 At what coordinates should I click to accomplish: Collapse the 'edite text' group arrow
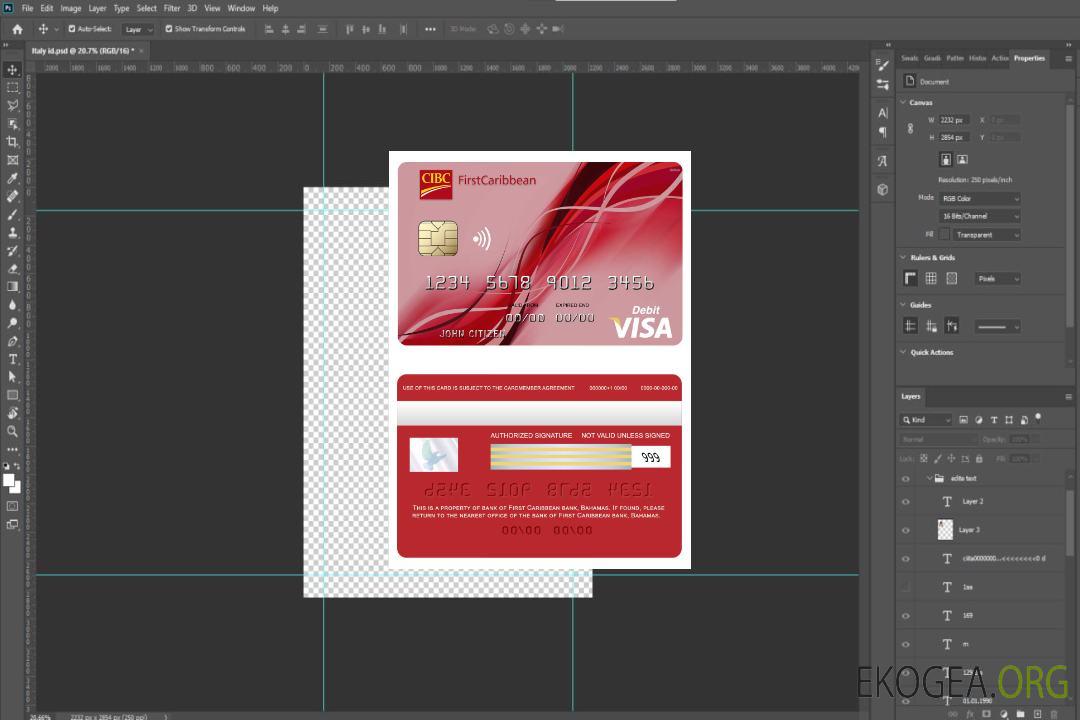click(929, 478)
